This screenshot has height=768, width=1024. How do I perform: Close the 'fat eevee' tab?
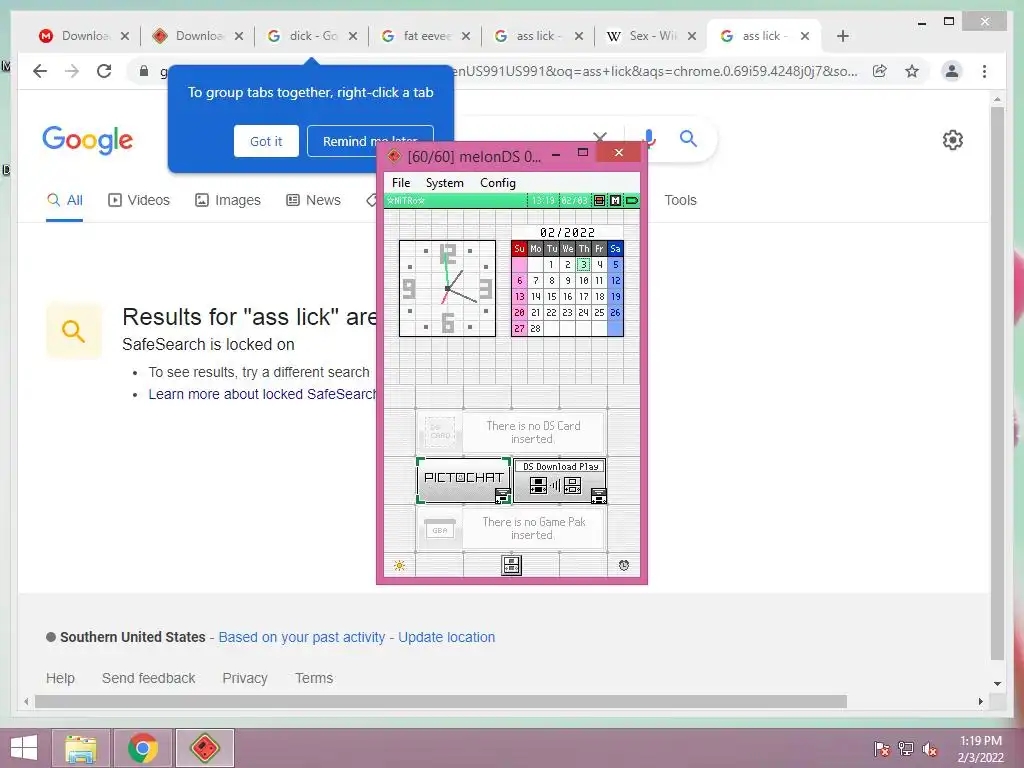pos(466,36)
